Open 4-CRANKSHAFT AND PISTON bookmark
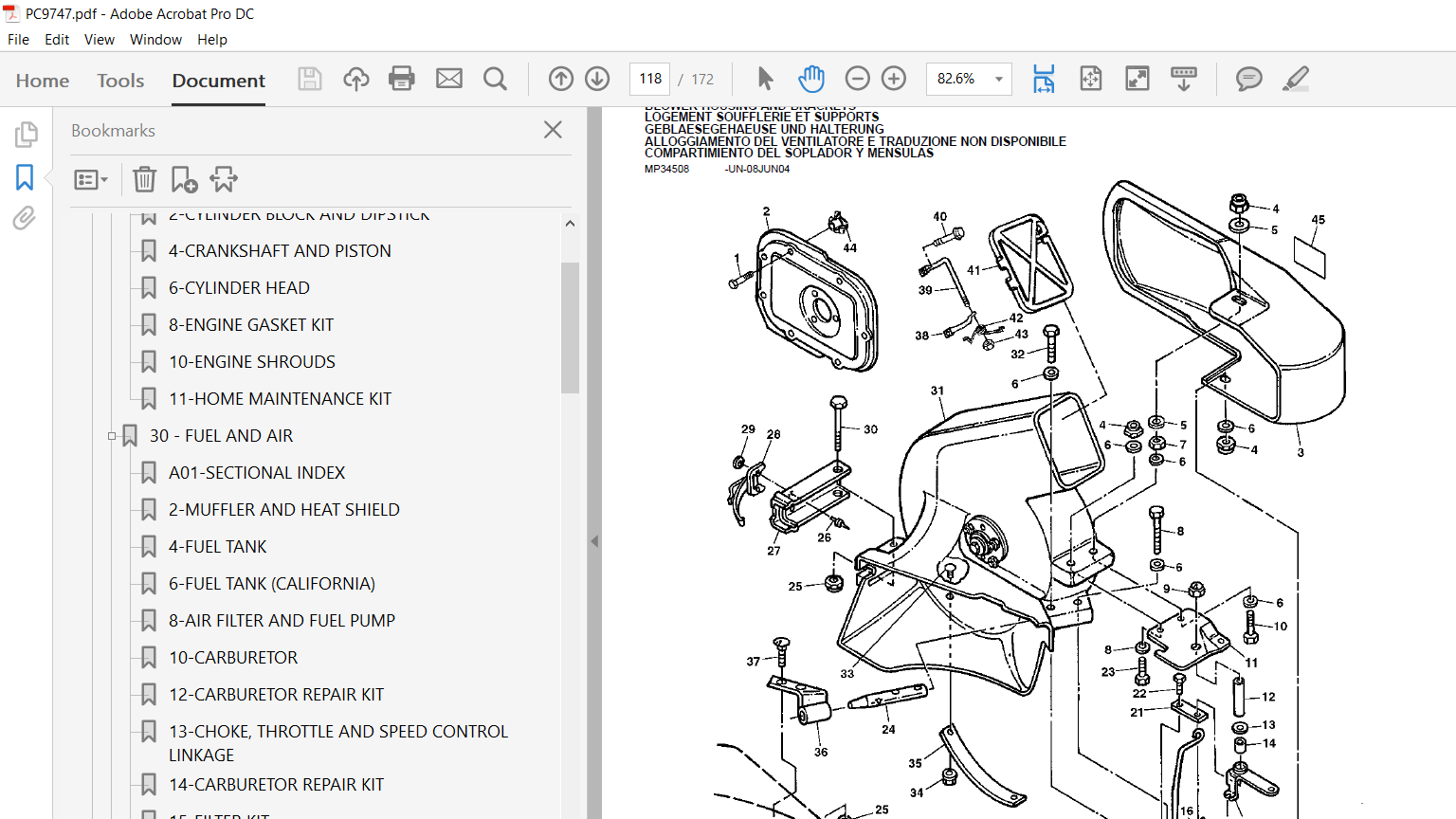The height and width of the screenshot is (819, 1456). [280, 251]
